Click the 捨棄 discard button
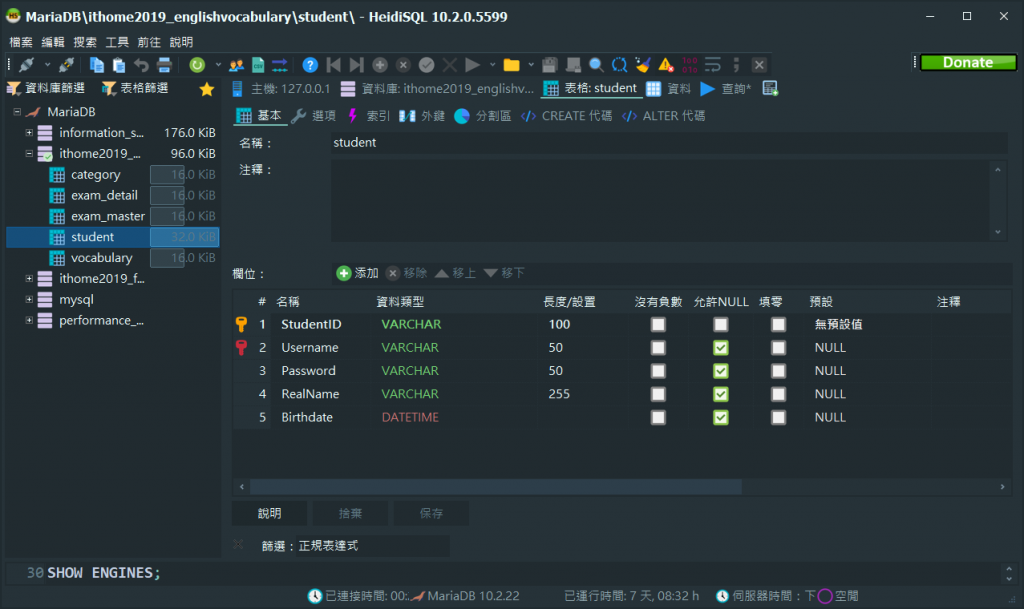Image resolution: width=1024 pixels, height=609 pixels. tap(350, 514)
